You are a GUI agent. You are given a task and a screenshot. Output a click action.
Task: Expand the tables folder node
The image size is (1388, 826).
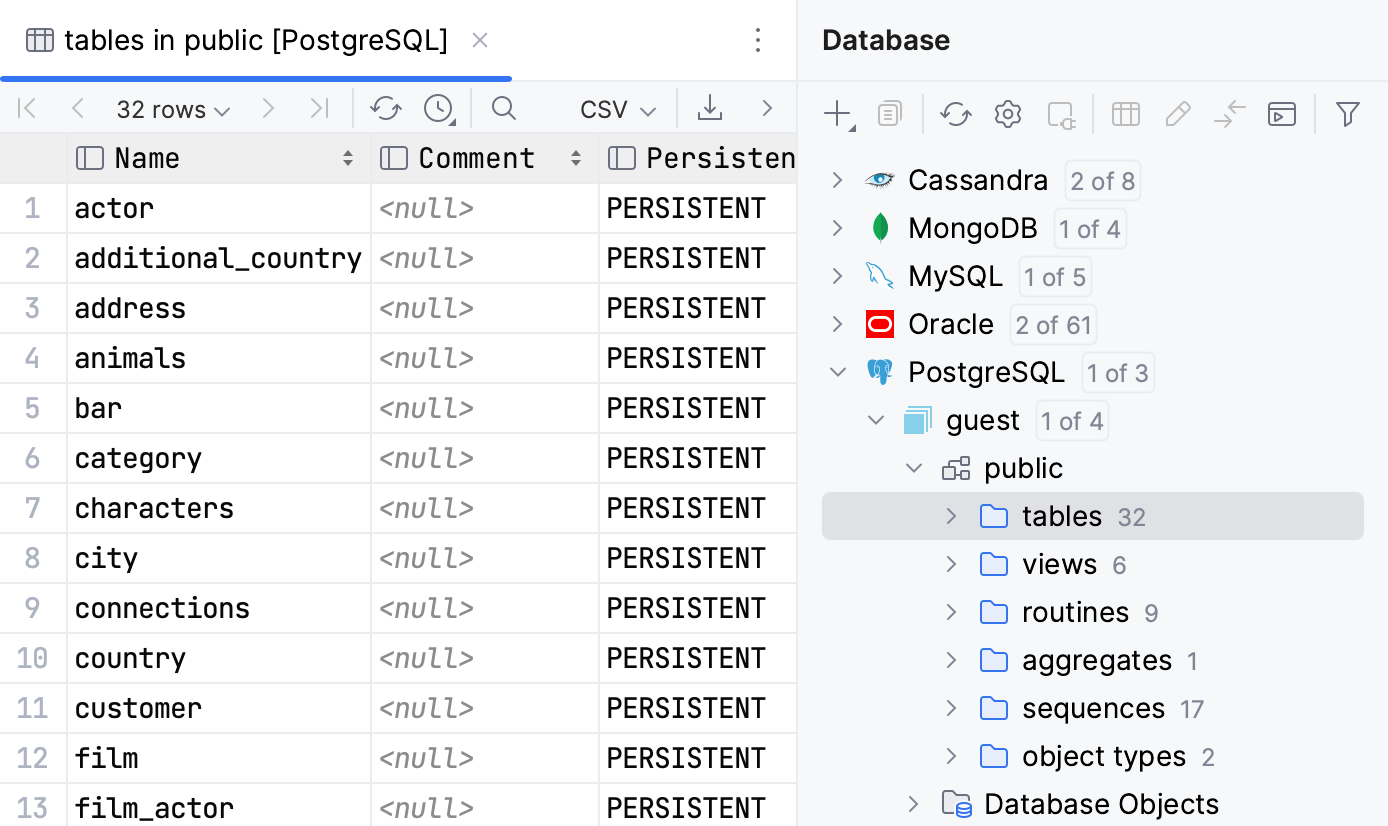point(951,516)
